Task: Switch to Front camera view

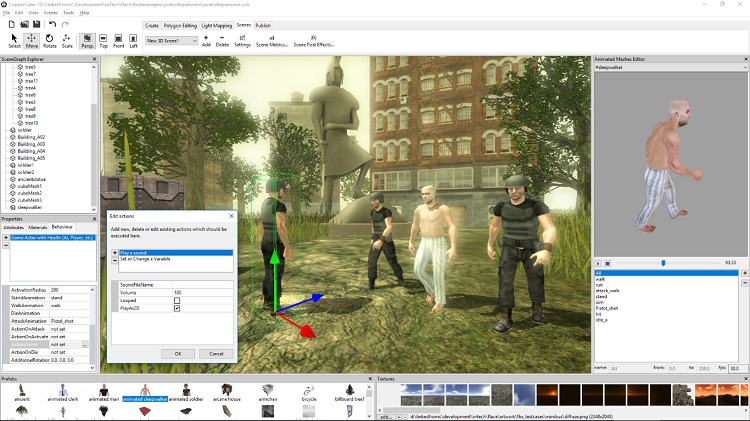Action: pyautogui.click(x=118, y=41)
